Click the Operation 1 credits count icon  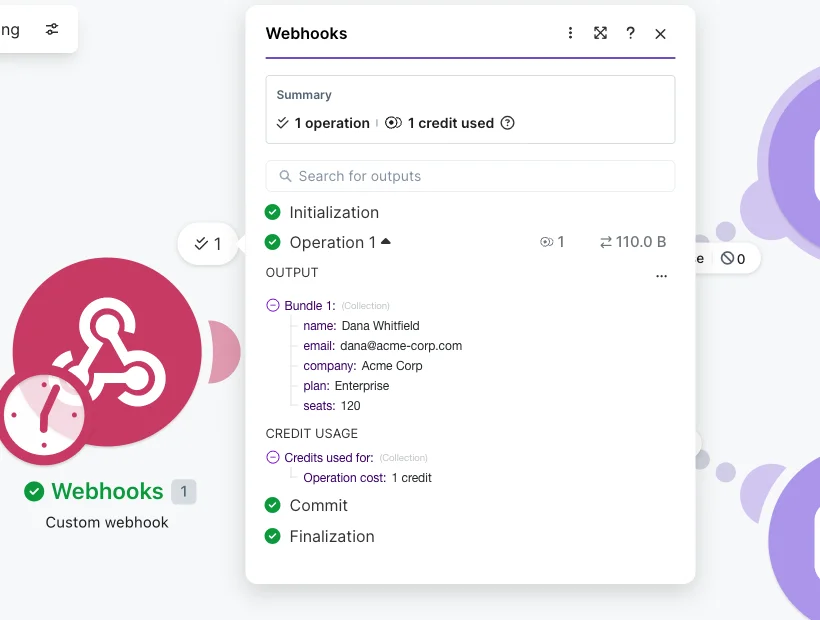tap(546, 242)
